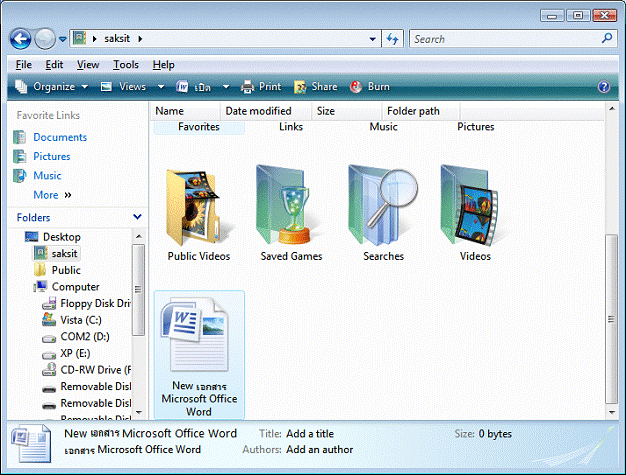Screen dimensions: 626x475
Task: Open Music in Favorite Links
Action: pyautogui.click(x=47, y=176)
